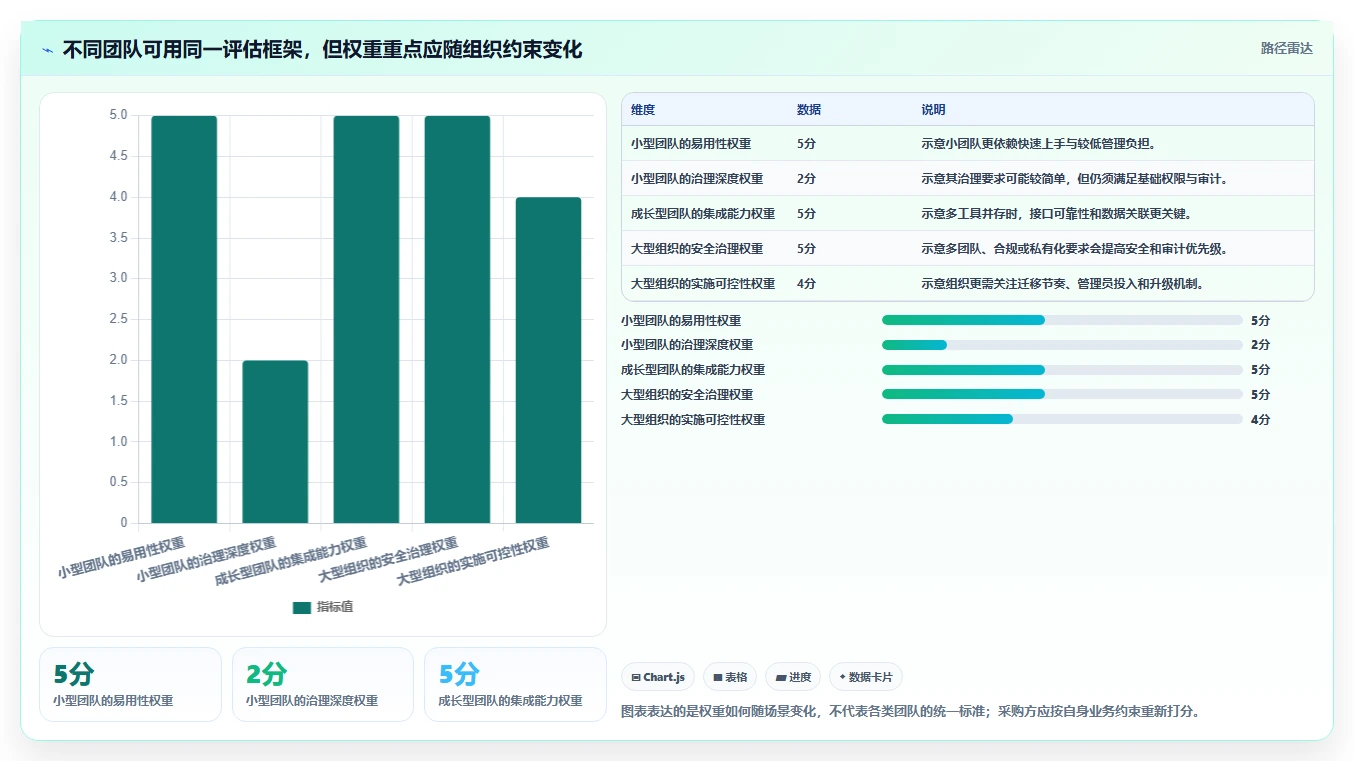Open the 5分 小型团队的易用性权重 stat card
The image size is (1354, 761).
[130, 684]
